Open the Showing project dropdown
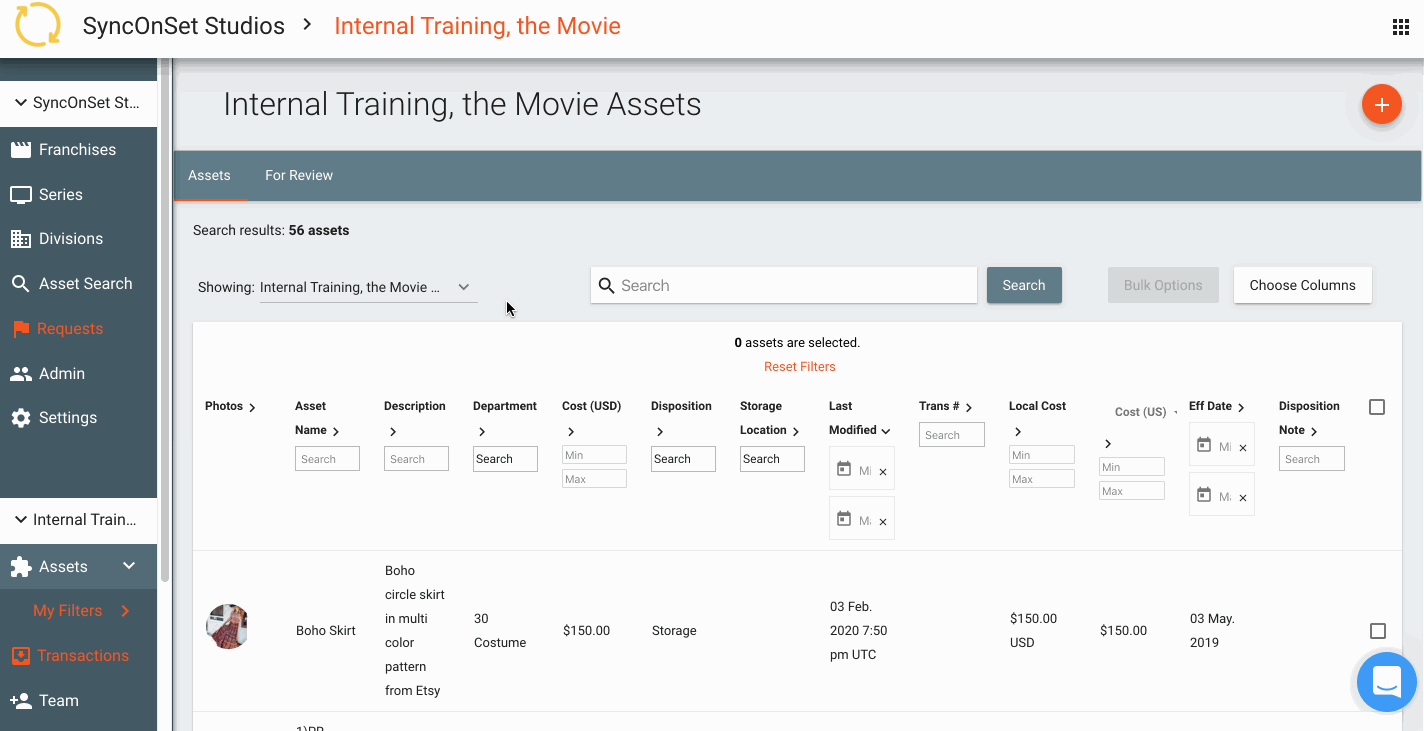 368,287
